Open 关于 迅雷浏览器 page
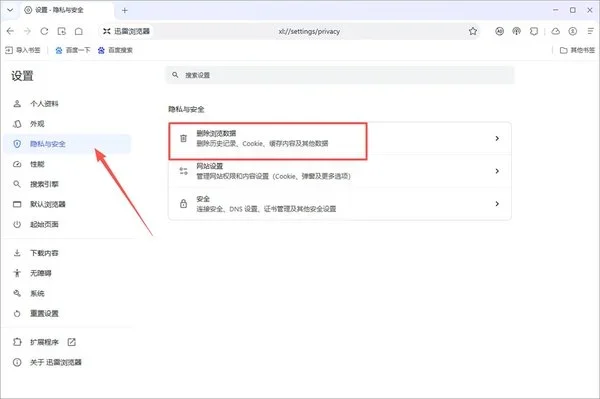Viewport: 600px width, 399px height. 67,362
